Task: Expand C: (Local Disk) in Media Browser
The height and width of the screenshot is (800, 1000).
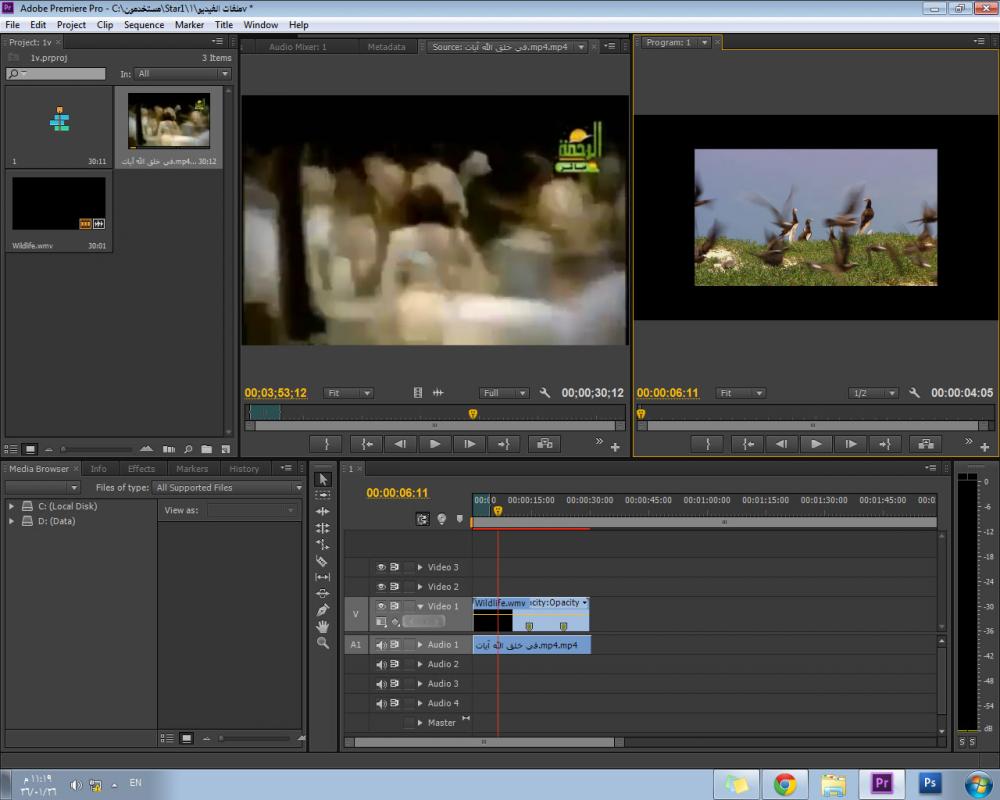Action: coord(11,506)
